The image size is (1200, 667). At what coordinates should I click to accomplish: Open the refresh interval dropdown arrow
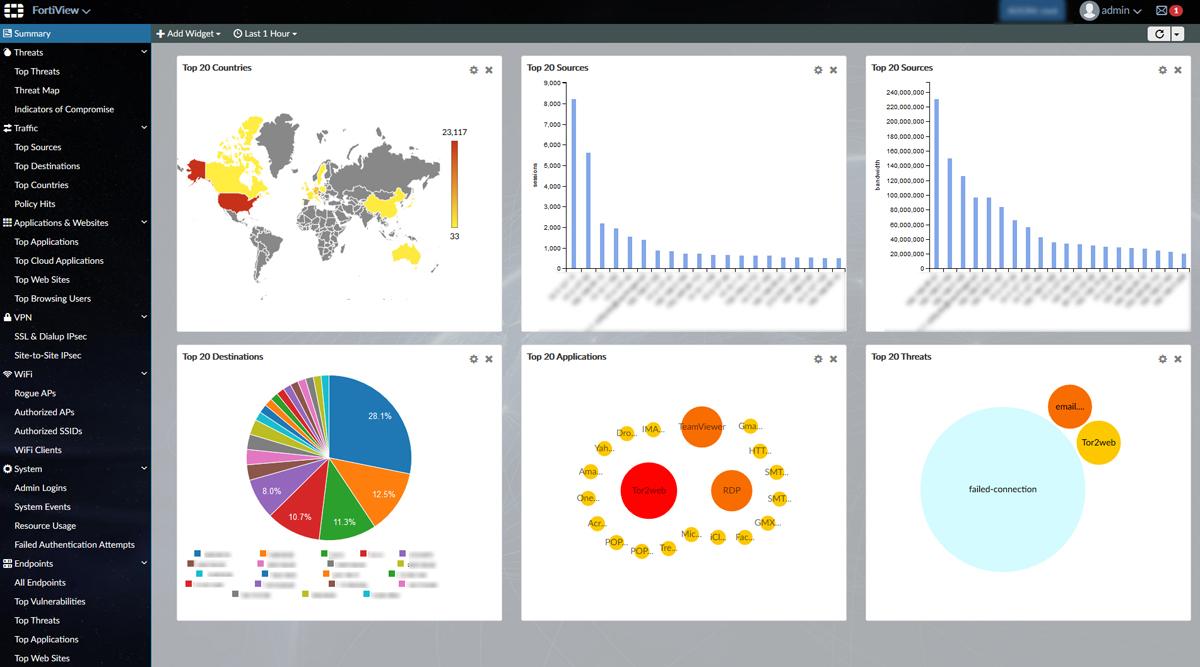1177,34
